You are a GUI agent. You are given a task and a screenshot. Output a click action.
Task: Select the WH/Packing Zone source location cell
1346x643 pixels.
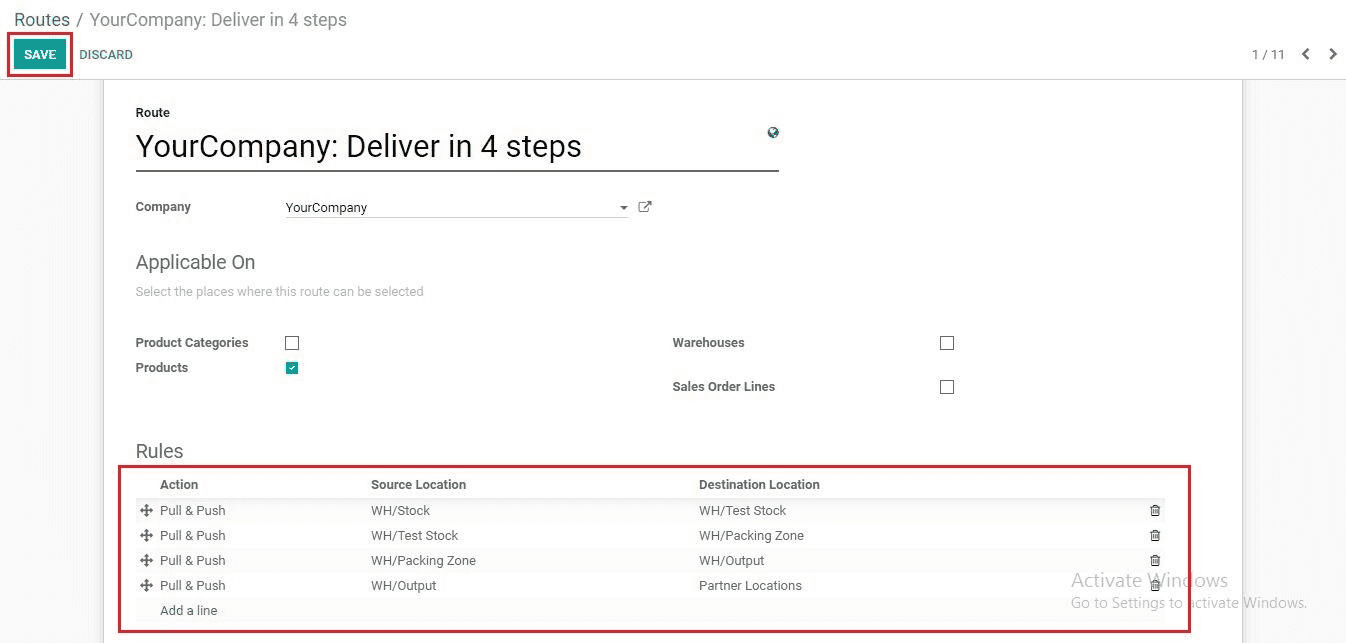point(423,561)
